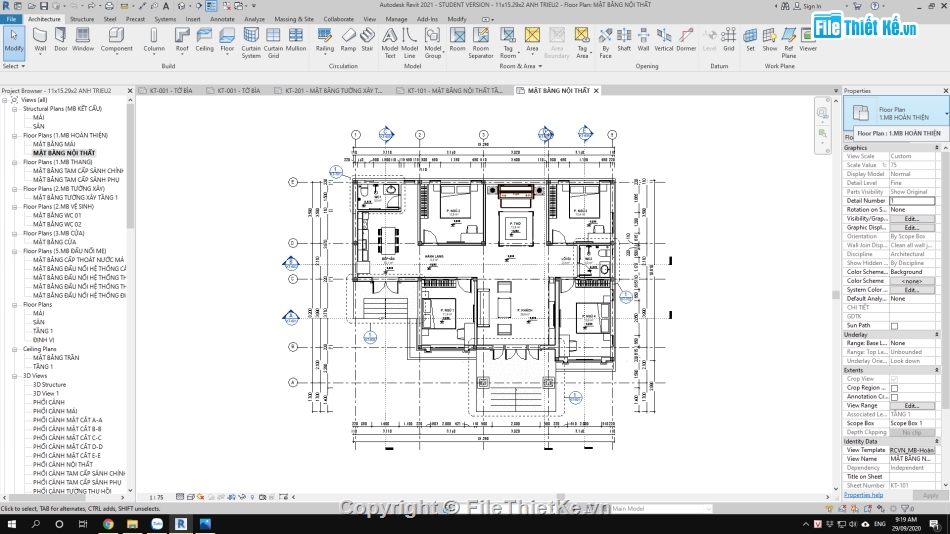The height and width of the screenshot is (534, 950).
Task: Select the Door tool
Action: 61,40
